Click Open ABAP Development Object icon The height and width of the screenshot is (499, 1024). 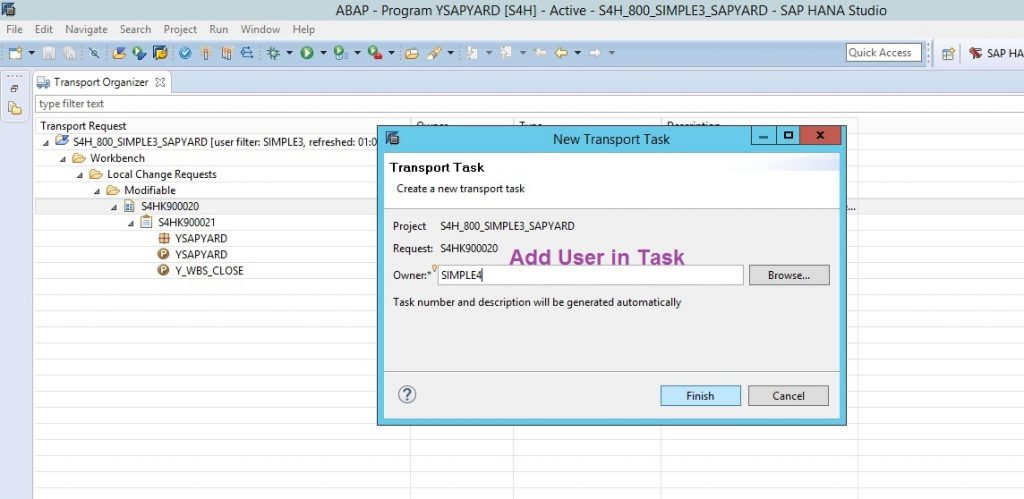coord(119,54)
